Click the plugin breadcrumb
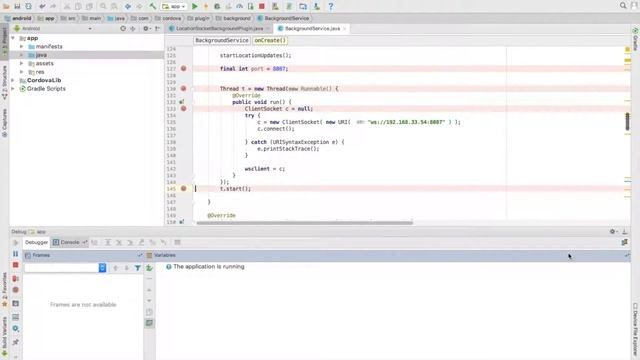Screen dimensions: 640x360 (x=198, y=18)
